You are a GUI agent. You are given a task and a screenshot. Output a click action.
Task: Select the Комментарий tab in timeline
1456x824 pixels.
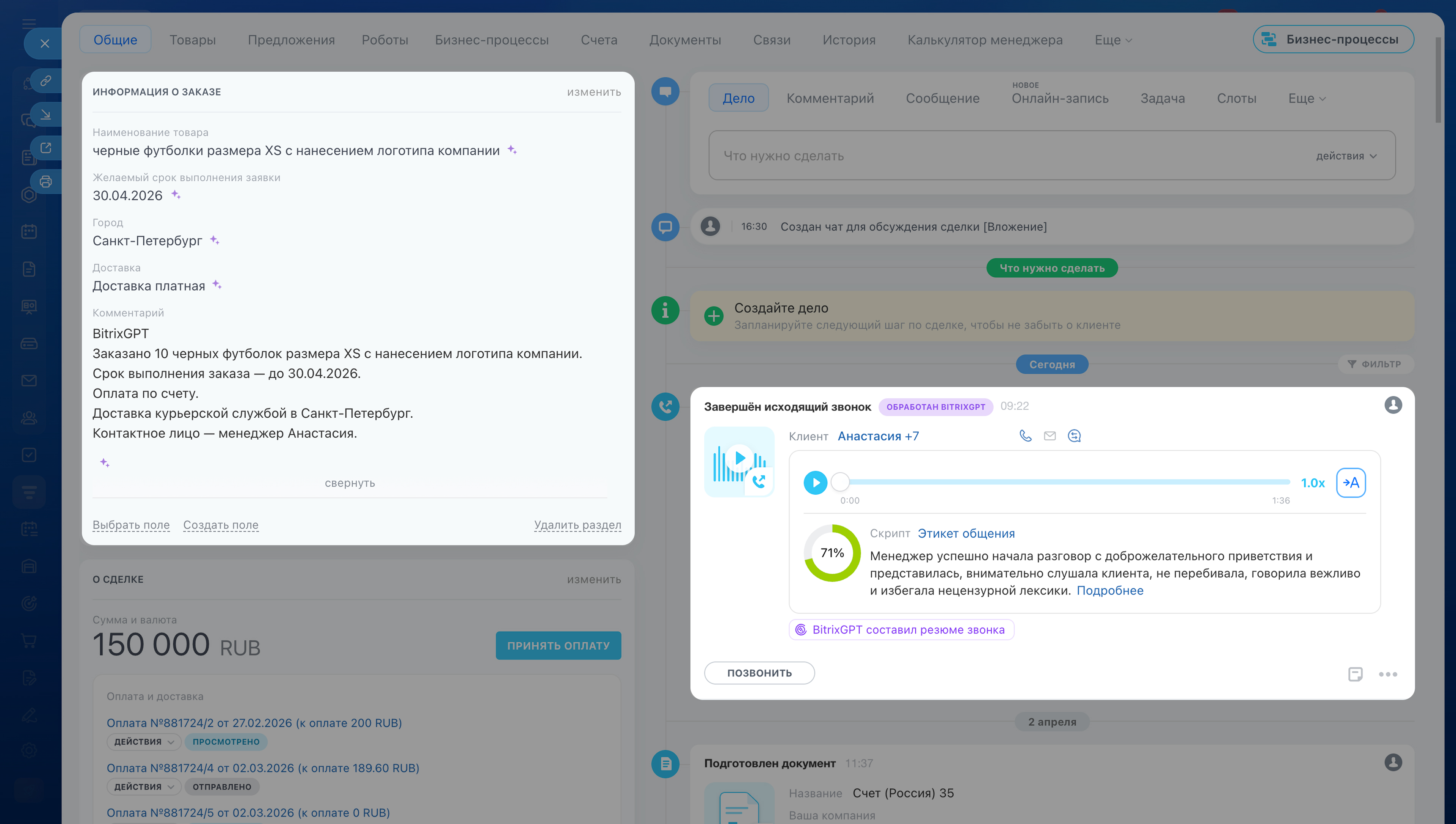click(830, 99)
